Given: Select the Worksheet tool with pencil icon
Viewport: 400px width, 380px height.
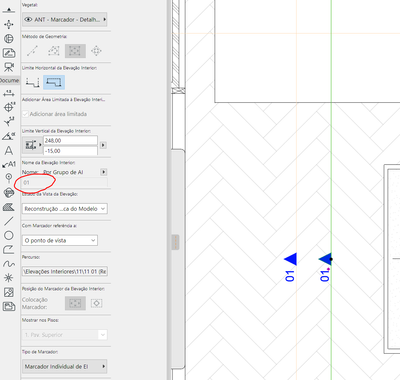Looking at the screenshot, I should 9,53.
